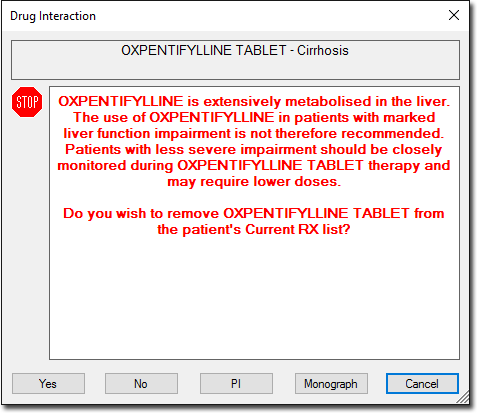Click the 'may require lower doses' text
Viewport: 477px width, 413px height.
(x=254, y=182)
